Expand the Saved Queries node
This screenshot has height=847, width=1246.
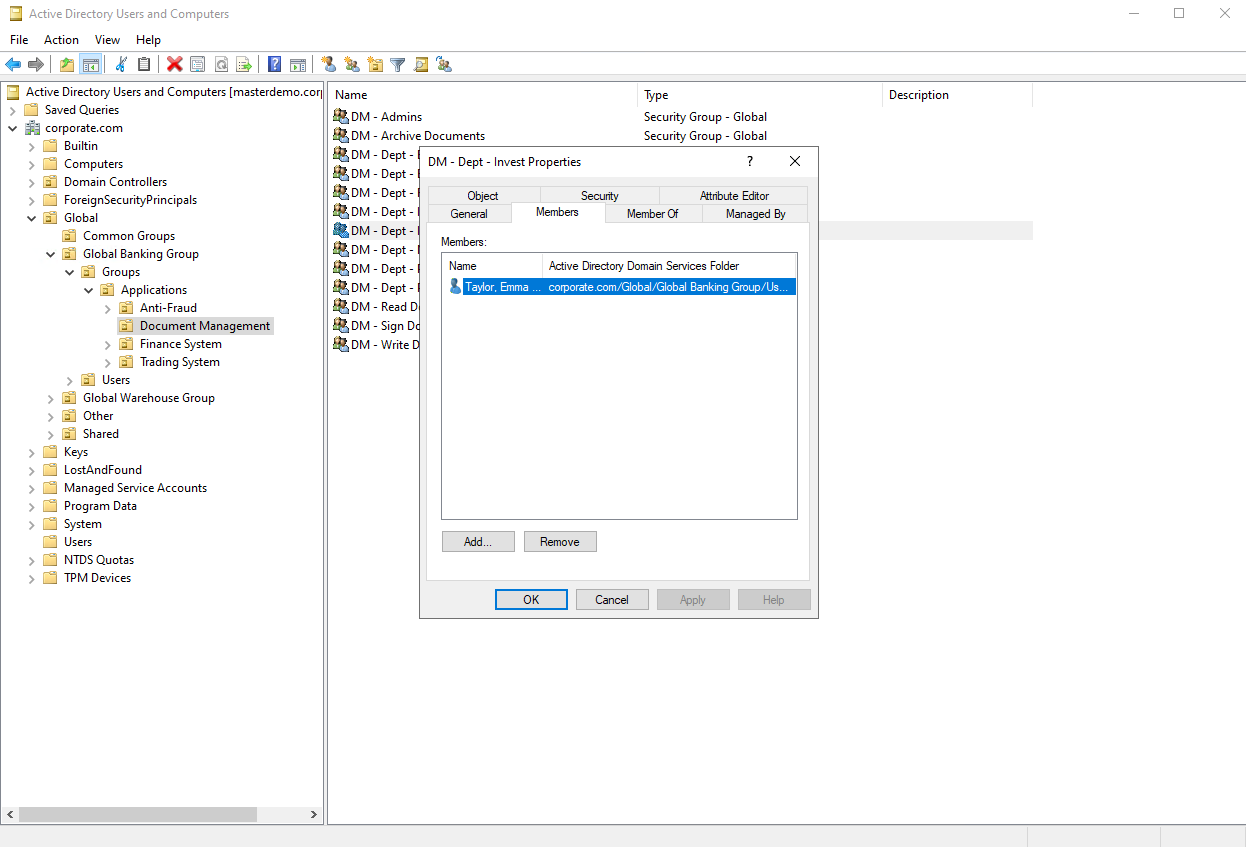pos(13,110)
